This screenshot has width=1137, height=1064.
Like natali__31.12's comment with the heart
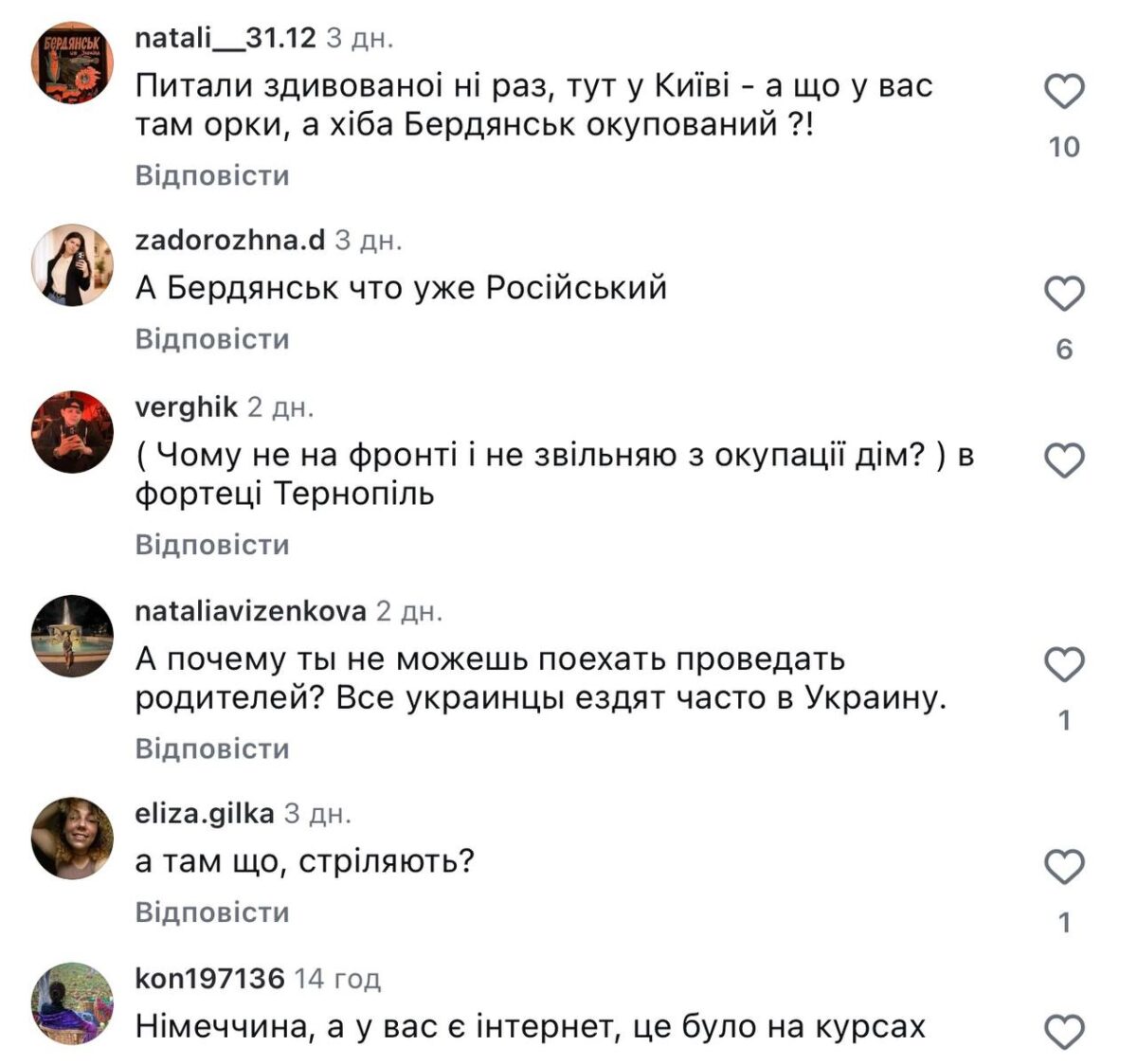[x=1063, y=93]
